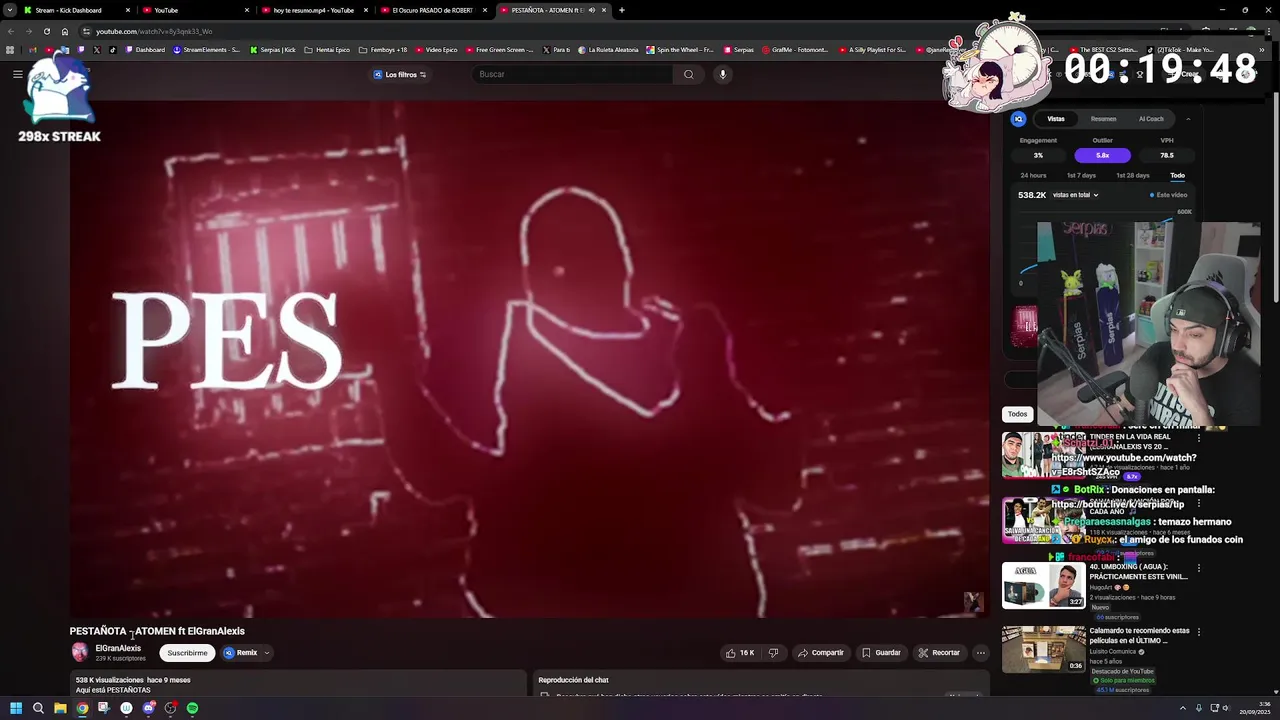This screenshot has height=720, width=1280.
Task: Dislike the video with thumbs down
Action: click(x=773, y=653)
